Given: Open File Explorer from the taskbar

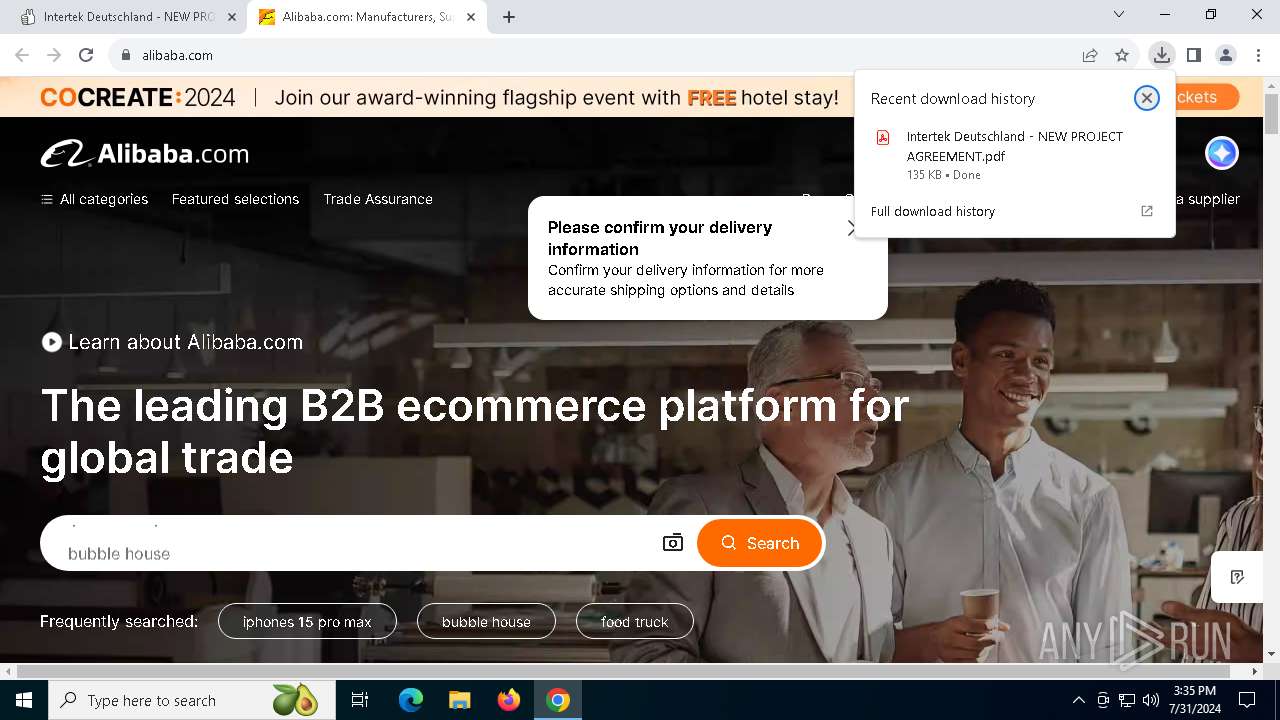Looking at the screenshot, I should 460,700.
